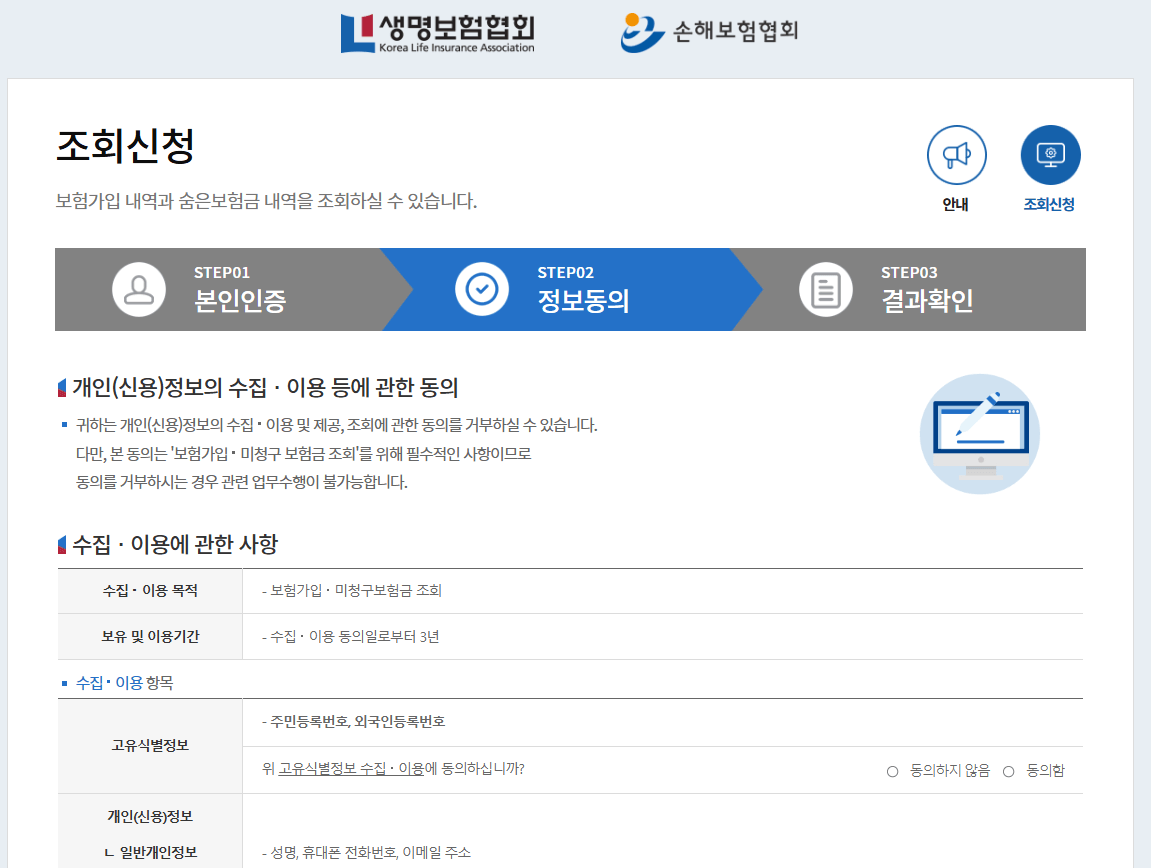Click the blue signing-screen illustration icon
This screenshot has height=868, width=1151.
coord(979,434)
